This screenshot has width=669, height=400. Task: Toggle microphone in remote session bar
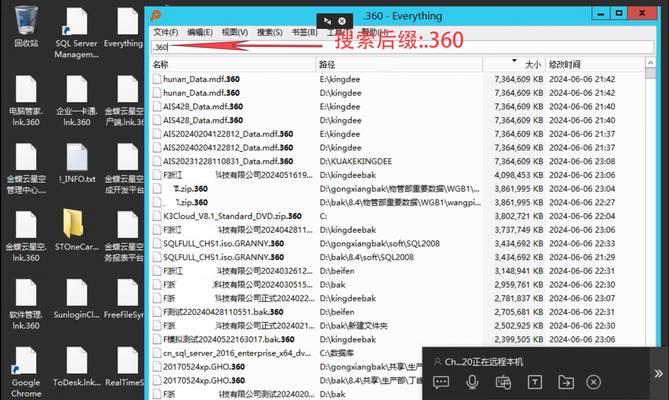pyautogui.click(x=472, y=382)
